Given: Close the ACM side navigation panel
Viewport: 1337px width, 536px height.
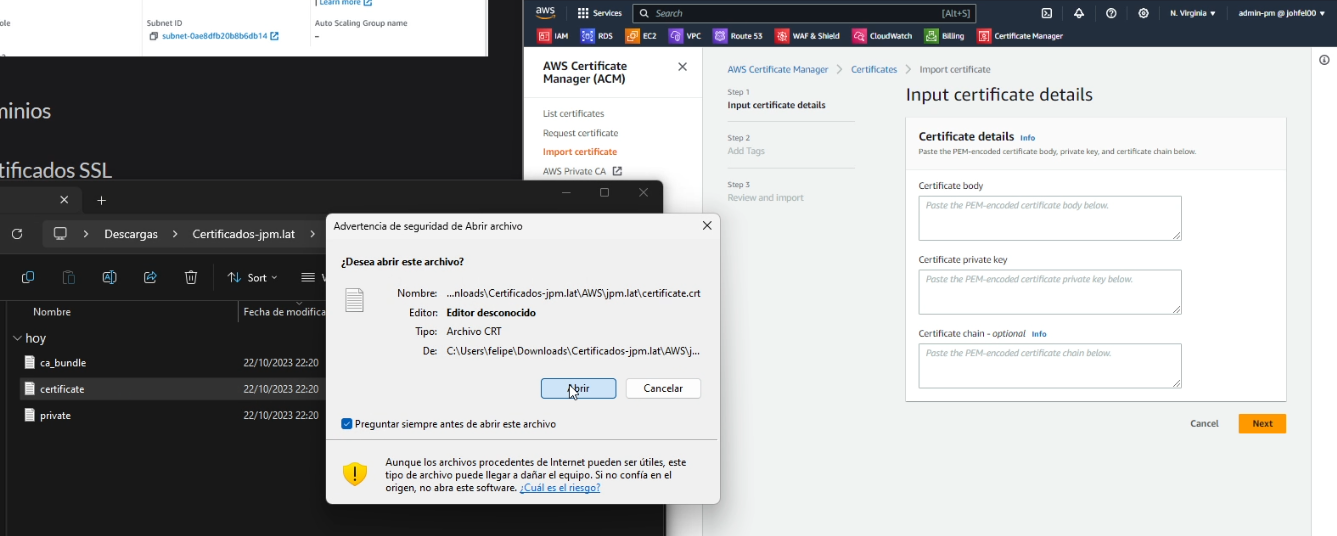Looking at the screenshot, I should (682, 67).
